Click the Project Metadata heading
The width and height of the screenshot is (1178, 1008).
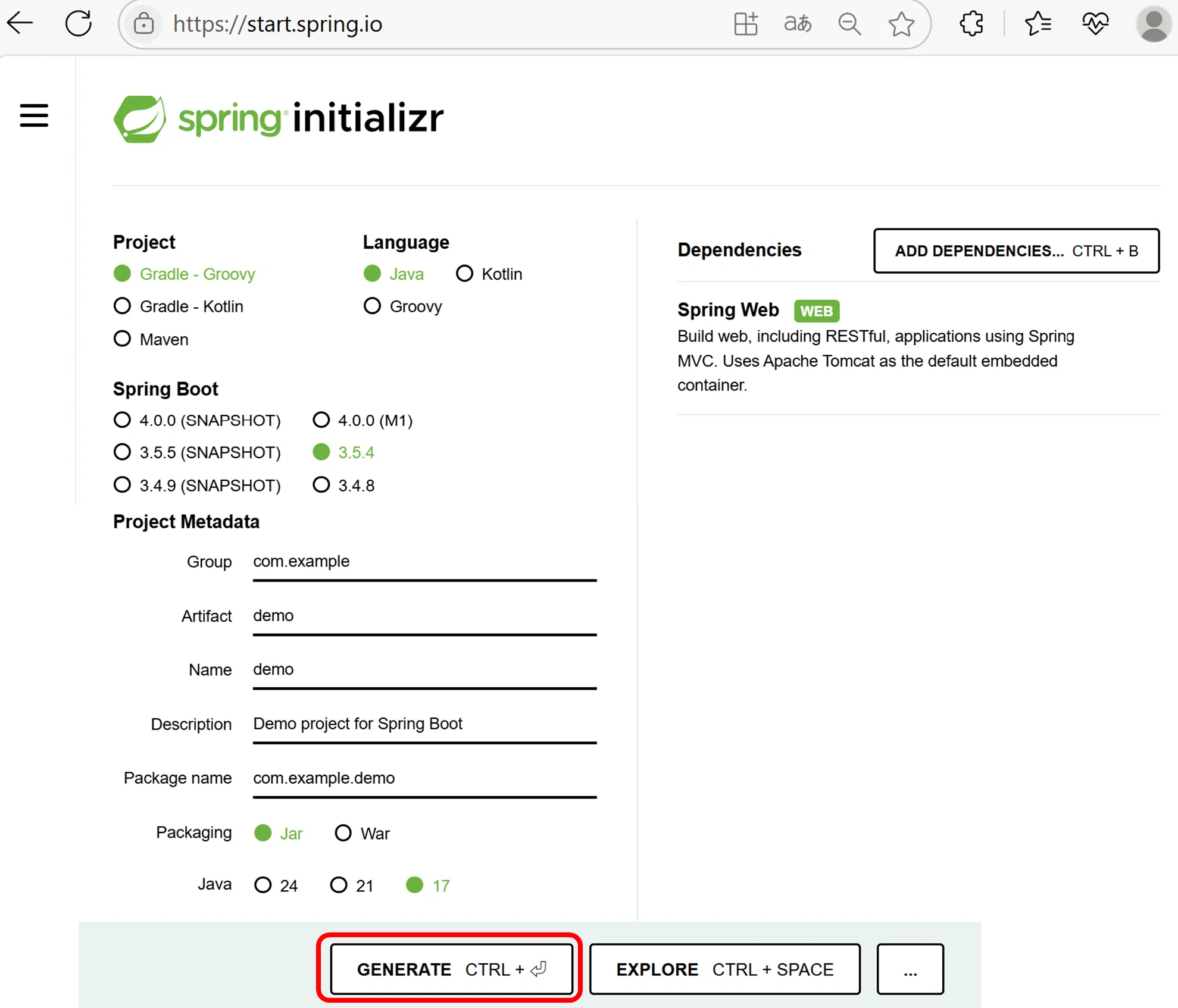186,521
